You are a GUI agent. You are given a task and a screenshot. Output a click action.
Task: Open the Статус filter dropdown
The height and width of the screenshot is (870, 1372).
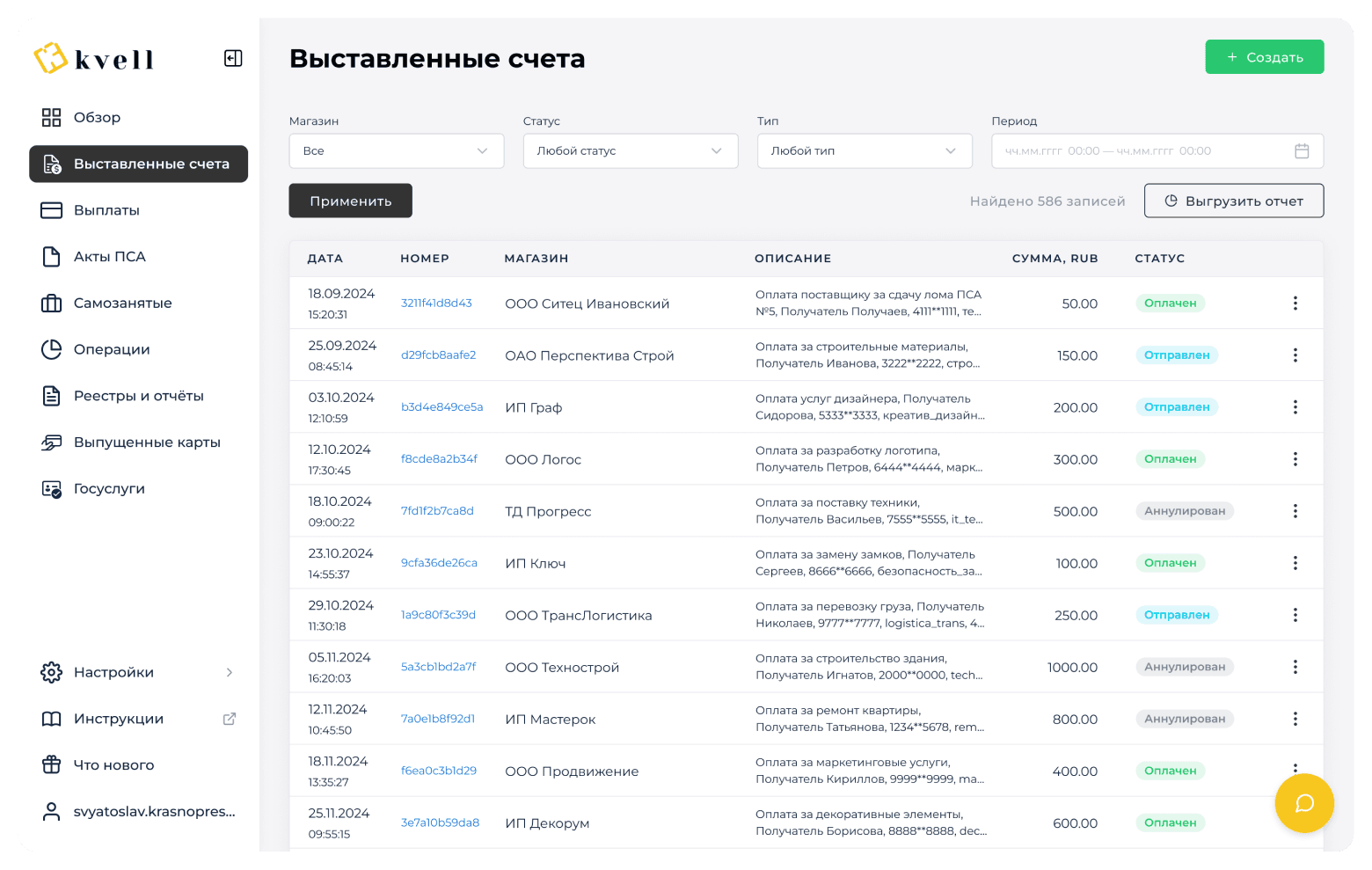[630, 151]
